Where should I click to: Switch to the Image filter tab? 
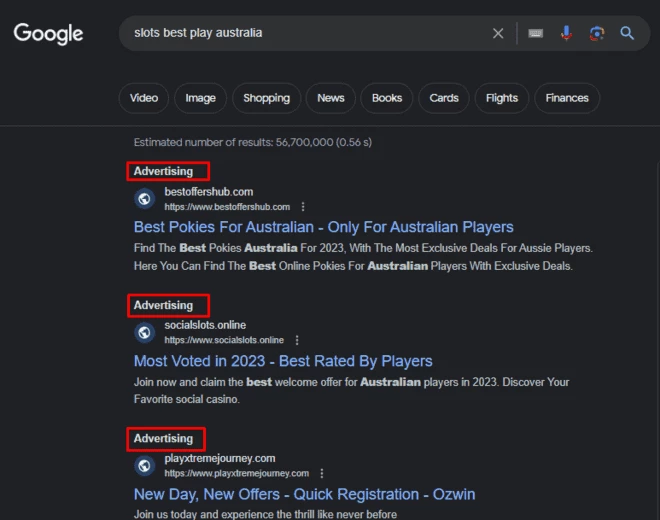click(200, 98)
